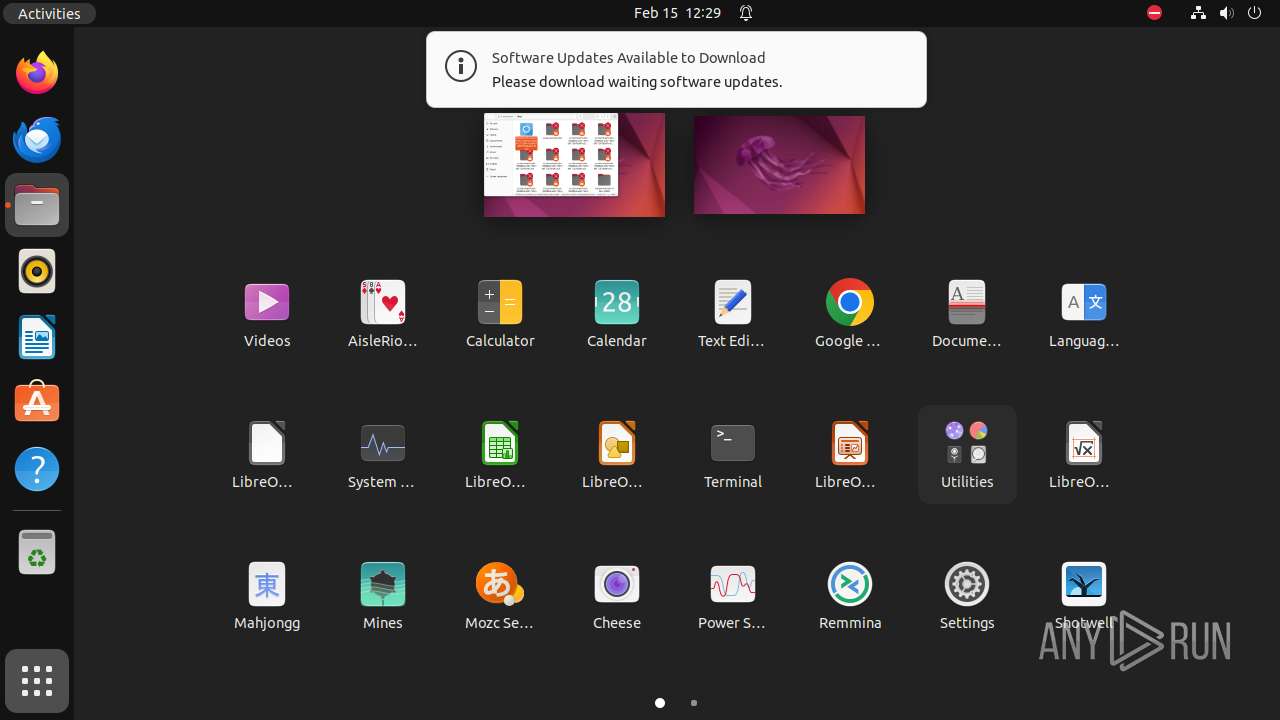
Task: Launch Thunderbird Mail from the dock
Action: pyautogui.click(x=37, y=139)
